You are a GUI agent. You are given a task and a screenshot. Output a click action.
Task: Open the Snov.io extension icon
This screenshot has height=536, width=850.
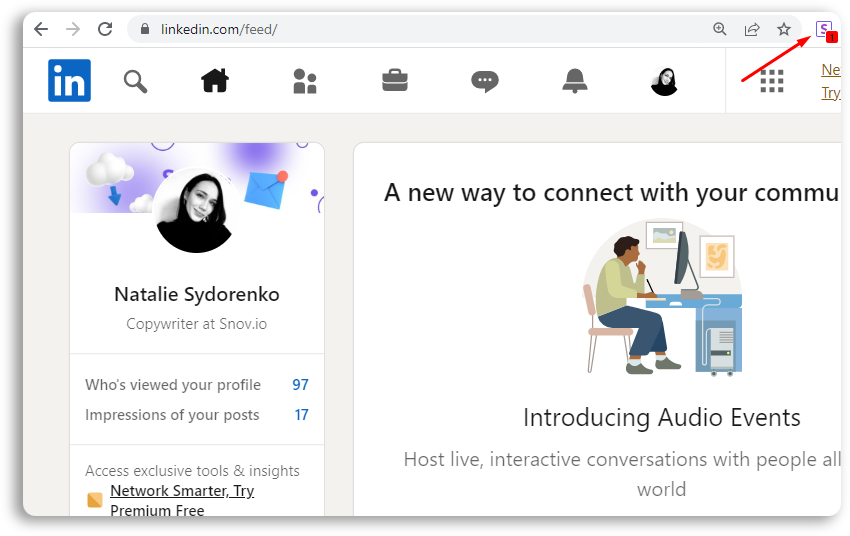tap(826, 30)
